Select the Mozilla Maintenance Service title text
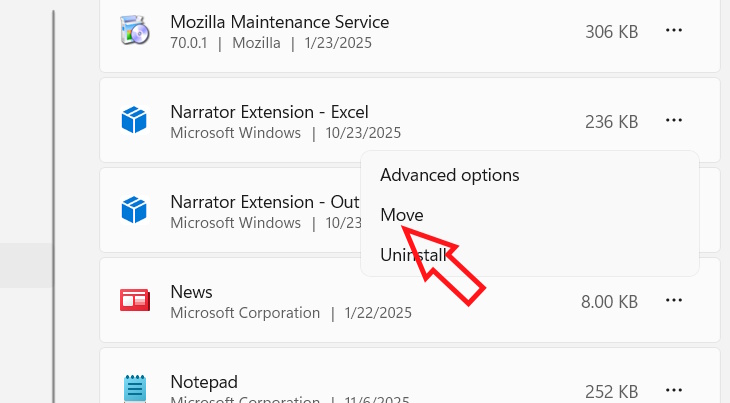Viewport: 730px width, 403px height. pyautogui.click(x=279, y=21)
